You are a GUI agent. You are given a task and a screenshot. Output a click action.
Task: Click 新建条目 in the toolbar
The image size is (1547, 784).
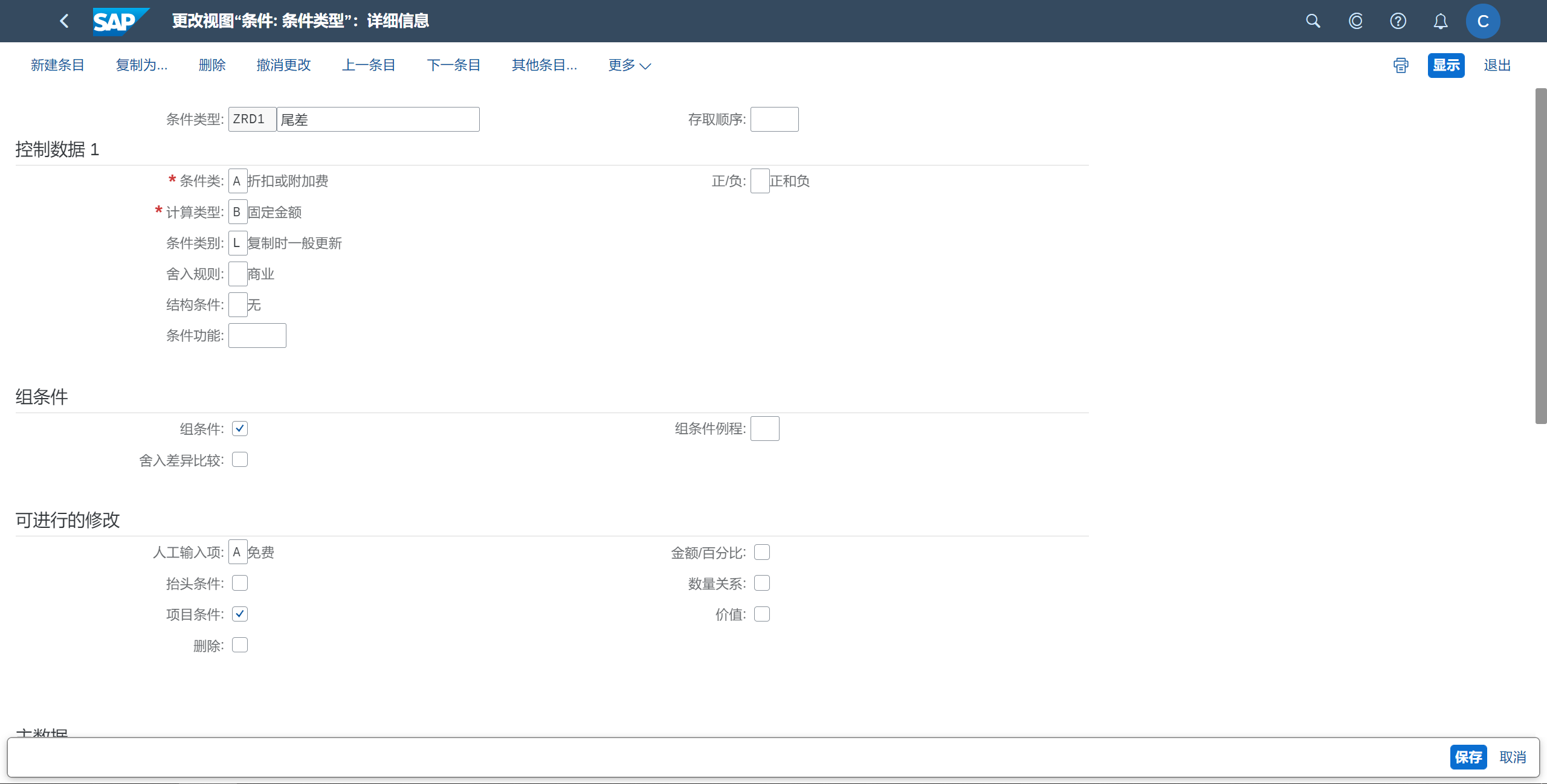pyautogui.click(x=57, y=65)
